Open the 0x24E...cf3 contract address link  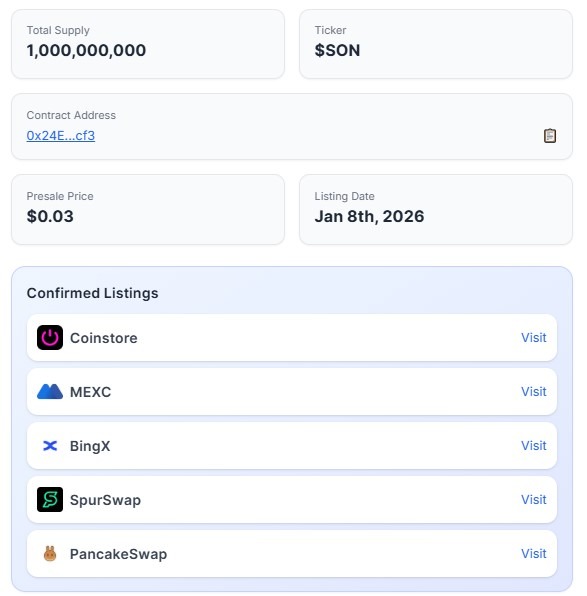click(61, 136)
